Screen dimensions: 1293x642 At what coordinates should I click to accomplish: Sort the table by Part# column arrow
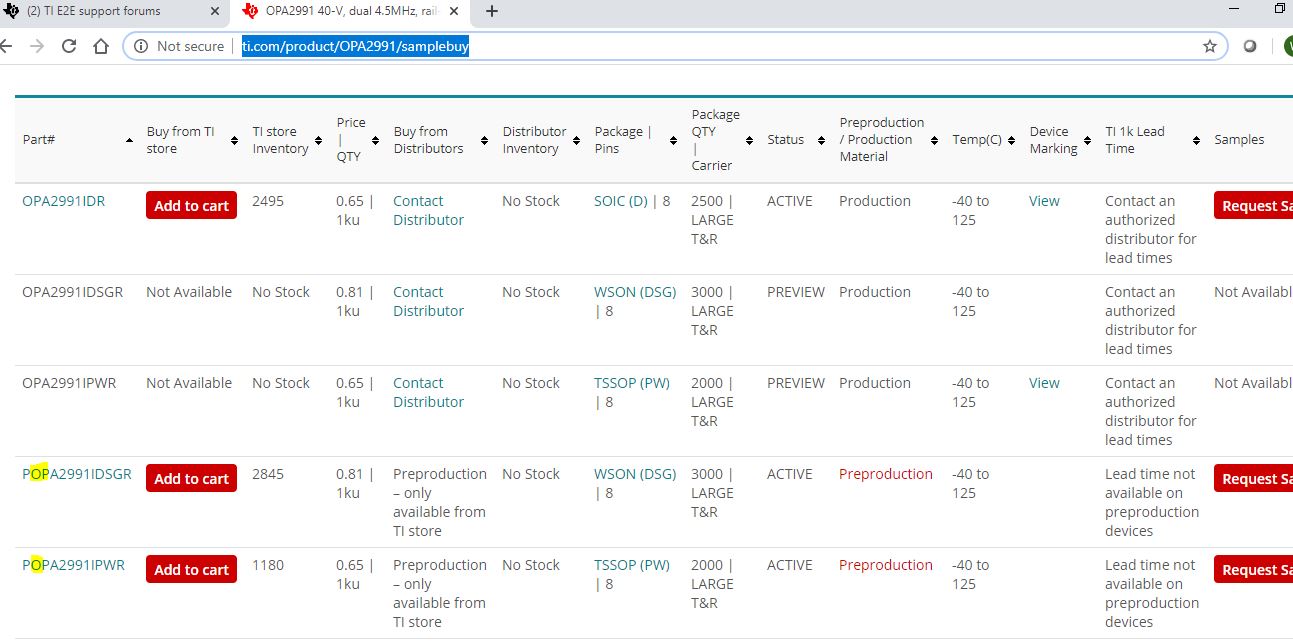point(129,140)
